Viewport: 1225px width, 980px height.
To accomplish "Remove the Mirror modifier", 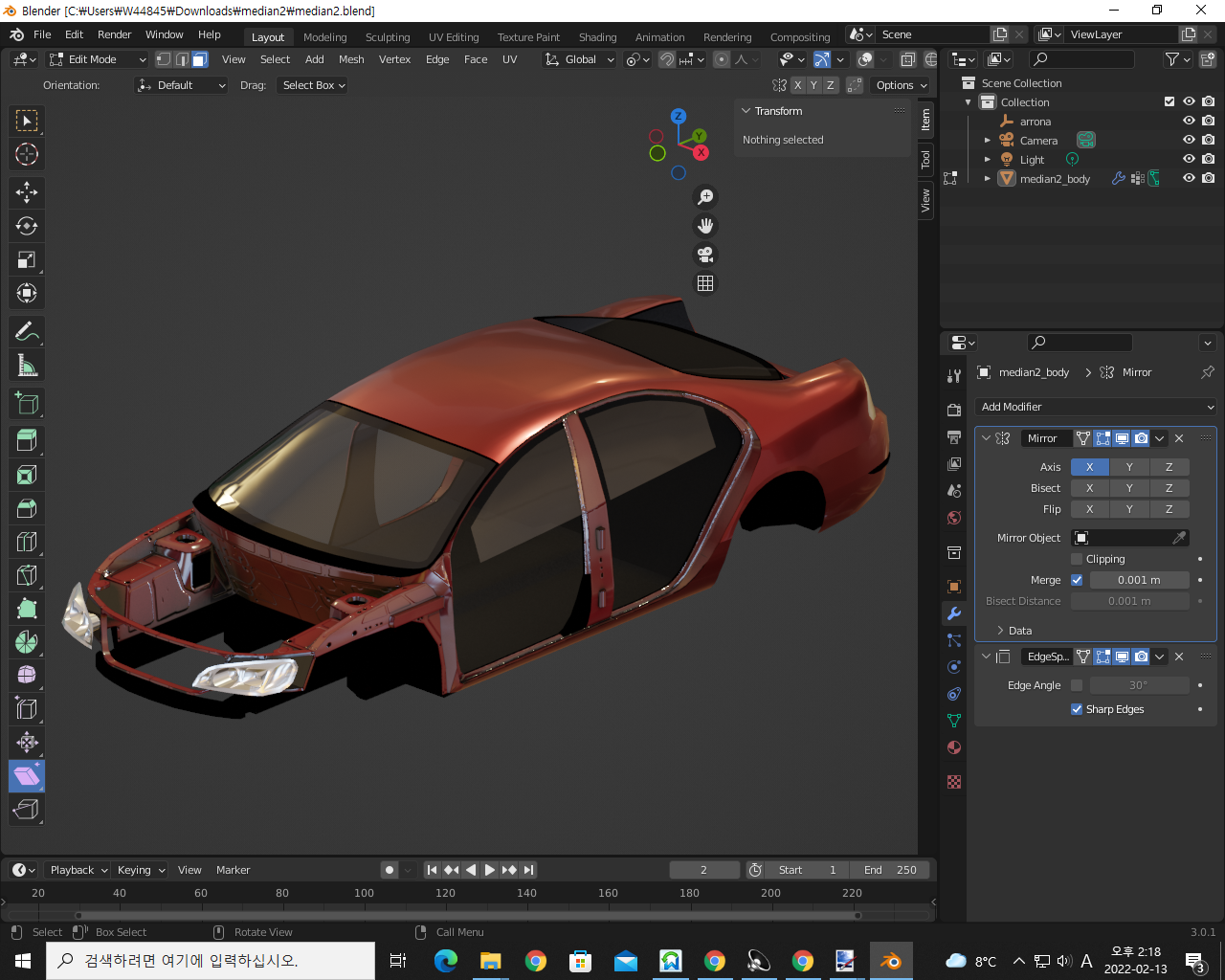I will (1179, 438).
